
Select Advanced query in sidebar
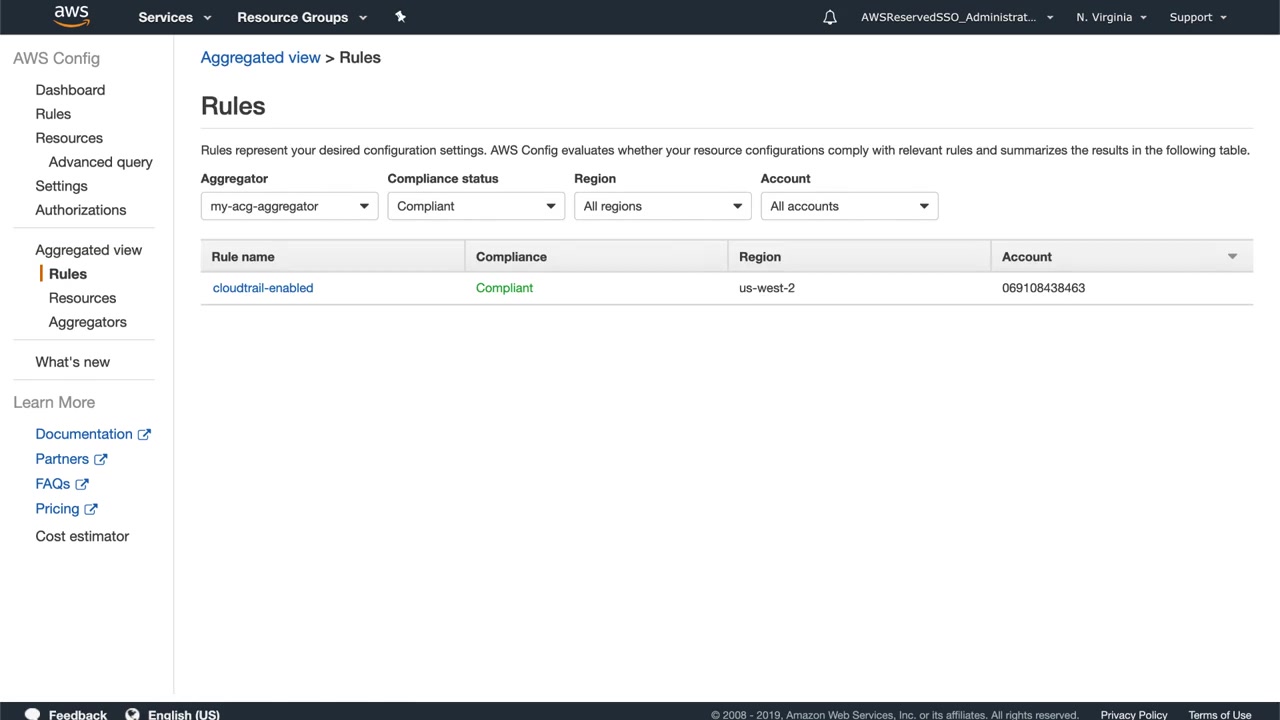[x=101, y=162]
